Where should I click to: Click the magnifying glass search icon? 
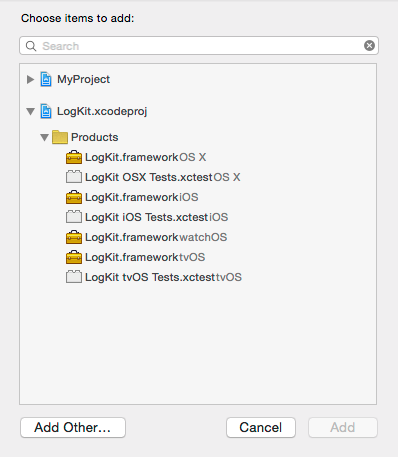point(31,46)
